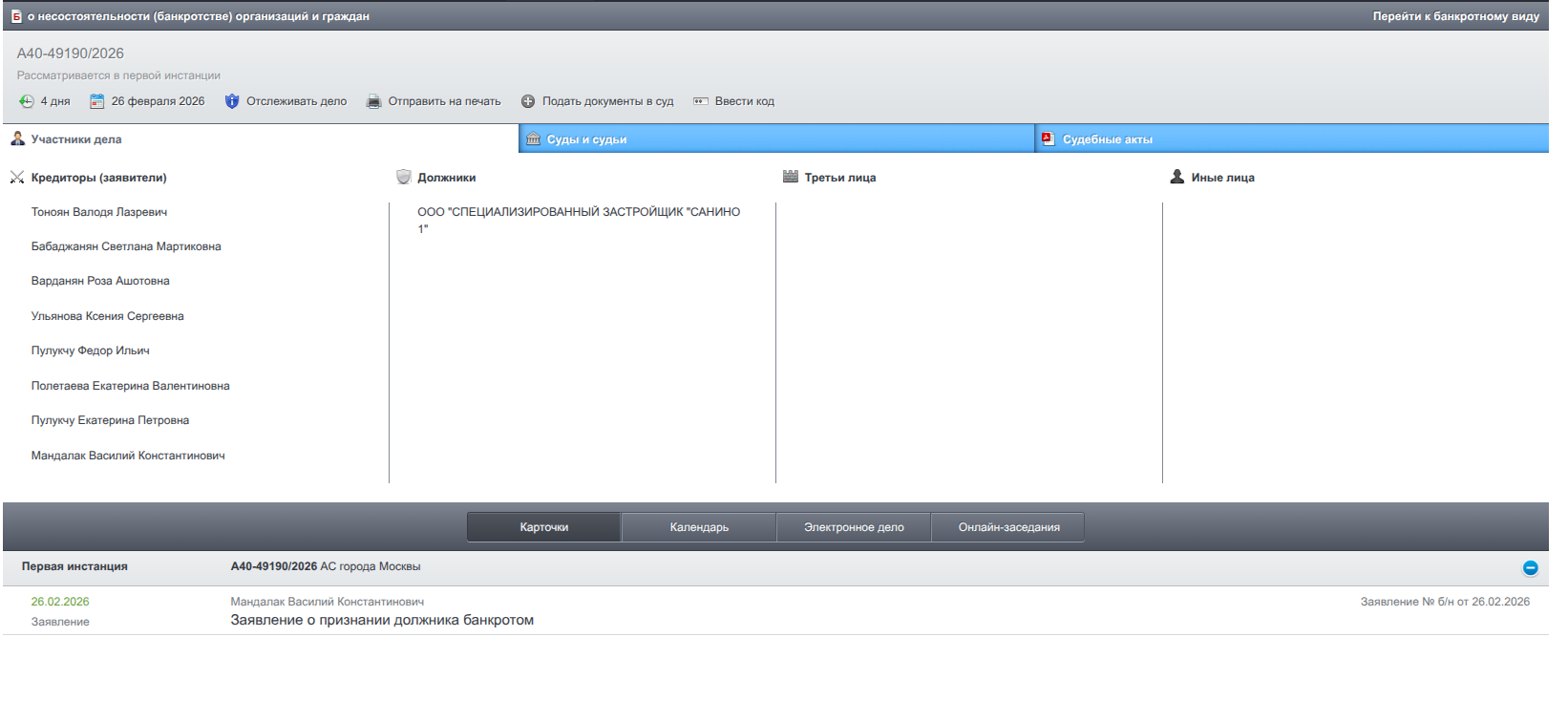The image size is (1568, 701).
Task: Open creditor Тоноян Валодя Лазревич
Action: (x=99, y=212)
